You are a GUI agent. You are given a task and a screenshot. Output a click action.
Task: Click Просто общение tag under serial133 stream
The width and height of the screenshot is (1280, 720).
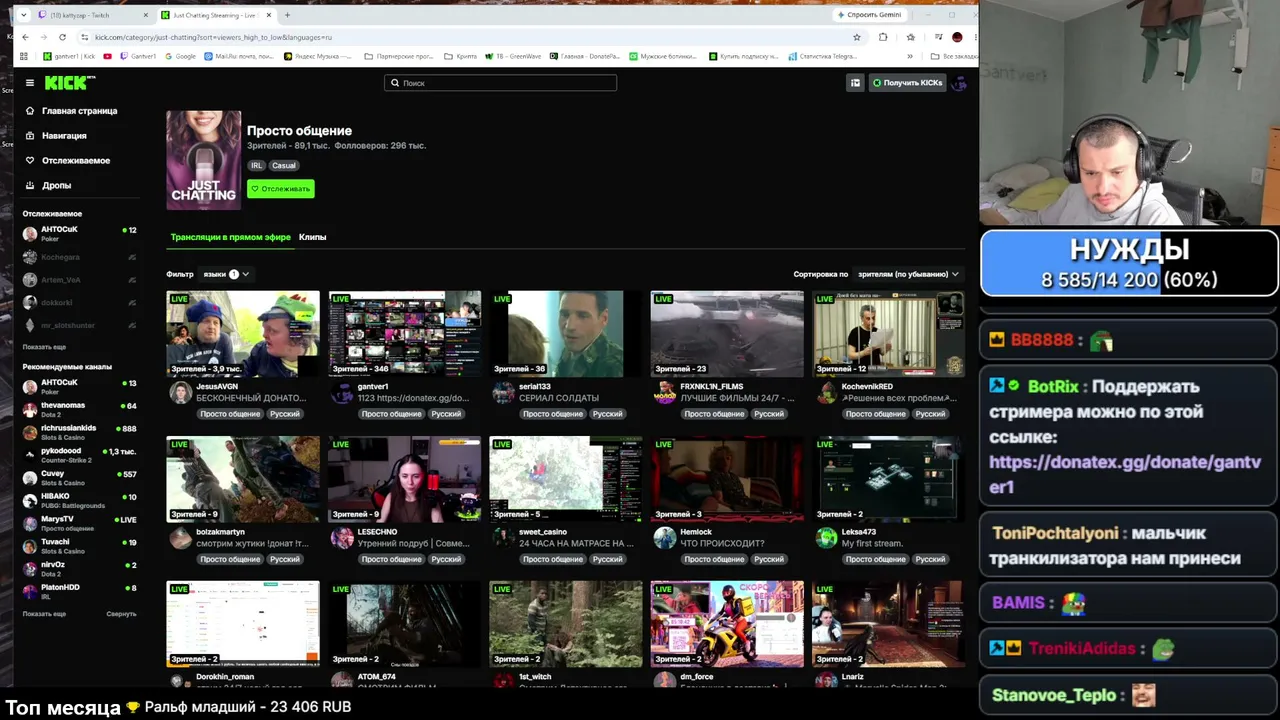552,414
